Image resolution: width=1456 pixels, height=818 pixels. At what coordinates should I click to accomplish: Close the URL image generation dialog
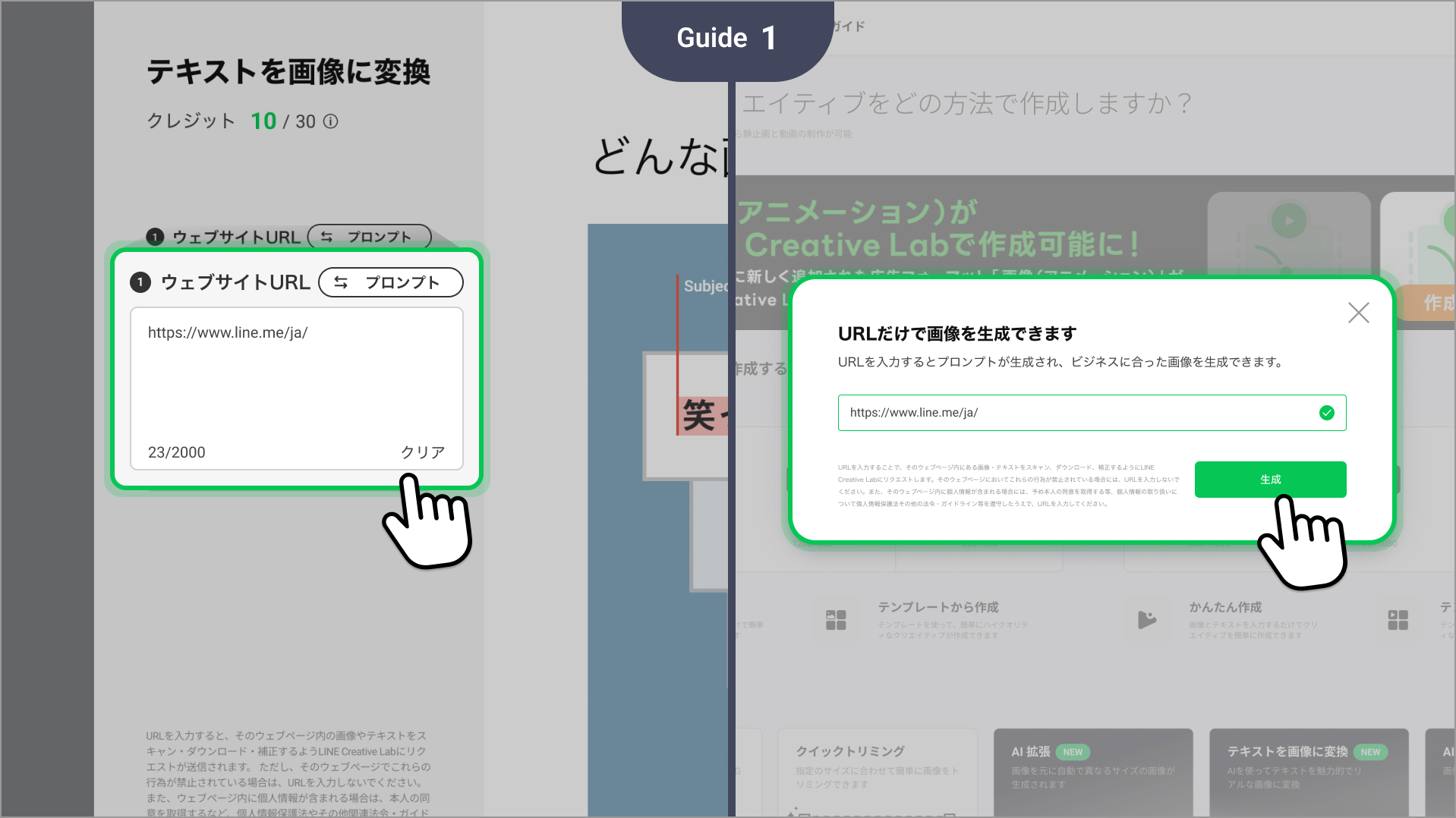[x=1358, y=313]
